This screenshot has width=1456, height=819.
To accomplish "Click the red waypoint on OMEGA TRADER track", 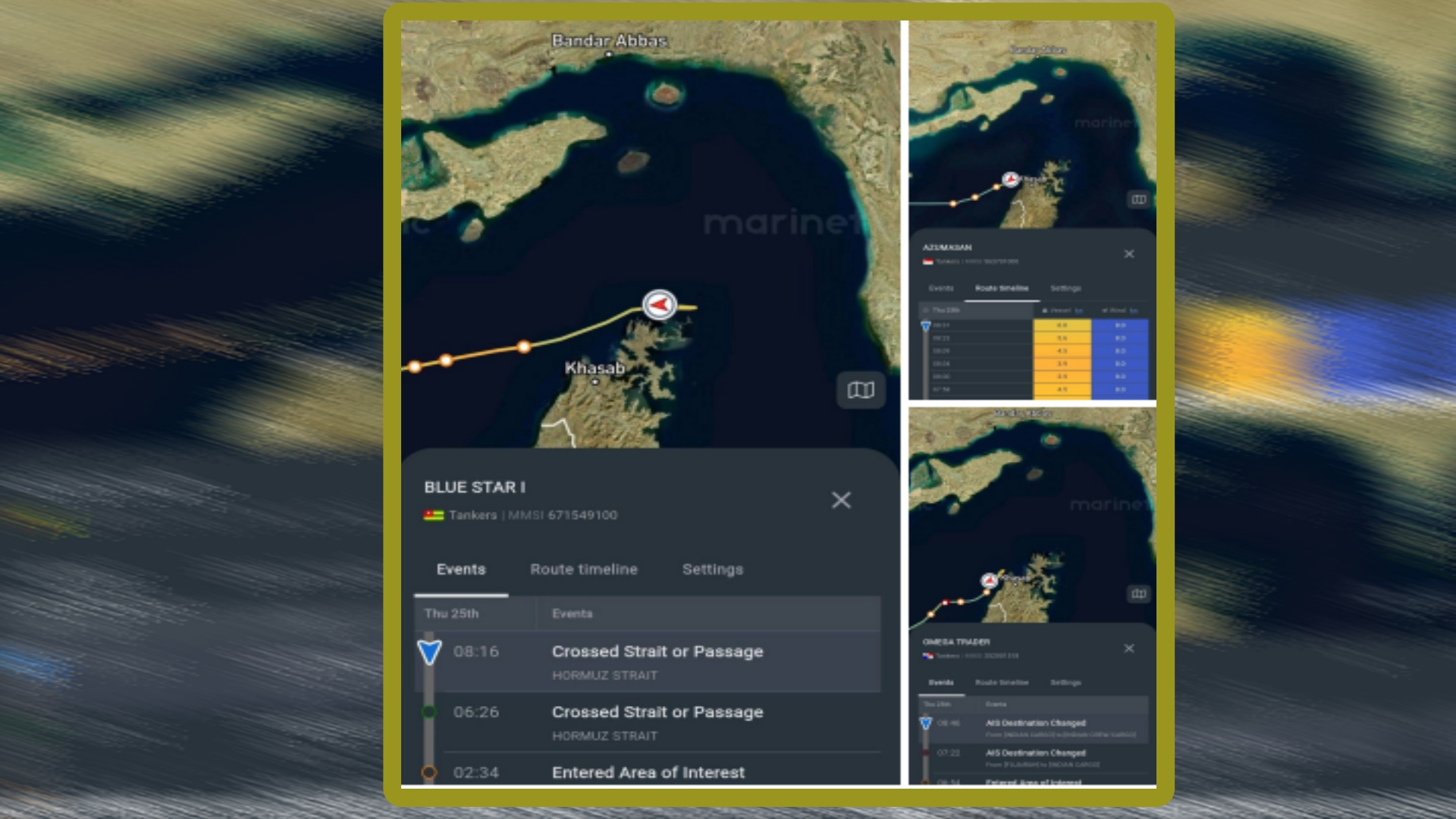I will (x=946, y=603).
